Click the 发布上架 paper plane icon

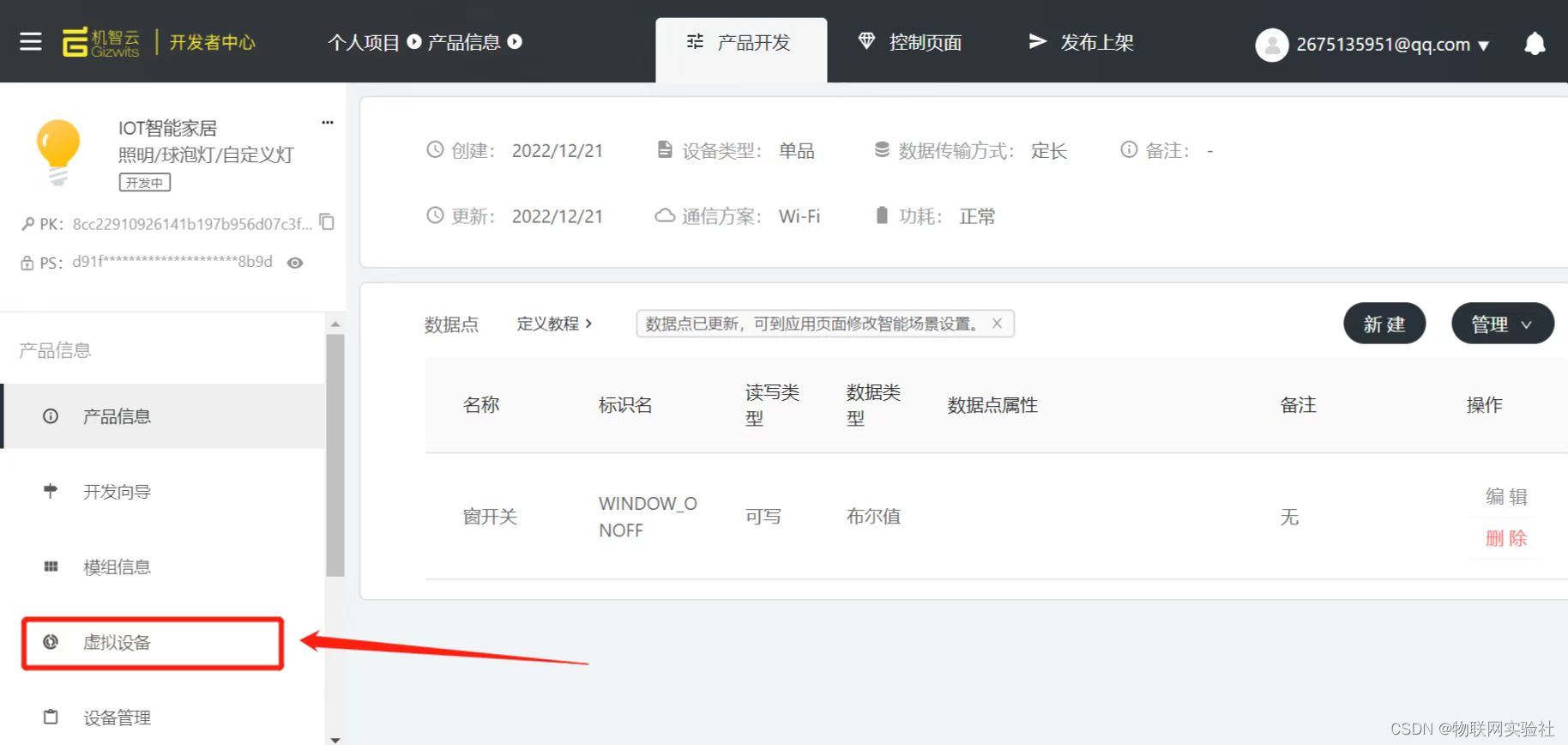(1037, 41)
